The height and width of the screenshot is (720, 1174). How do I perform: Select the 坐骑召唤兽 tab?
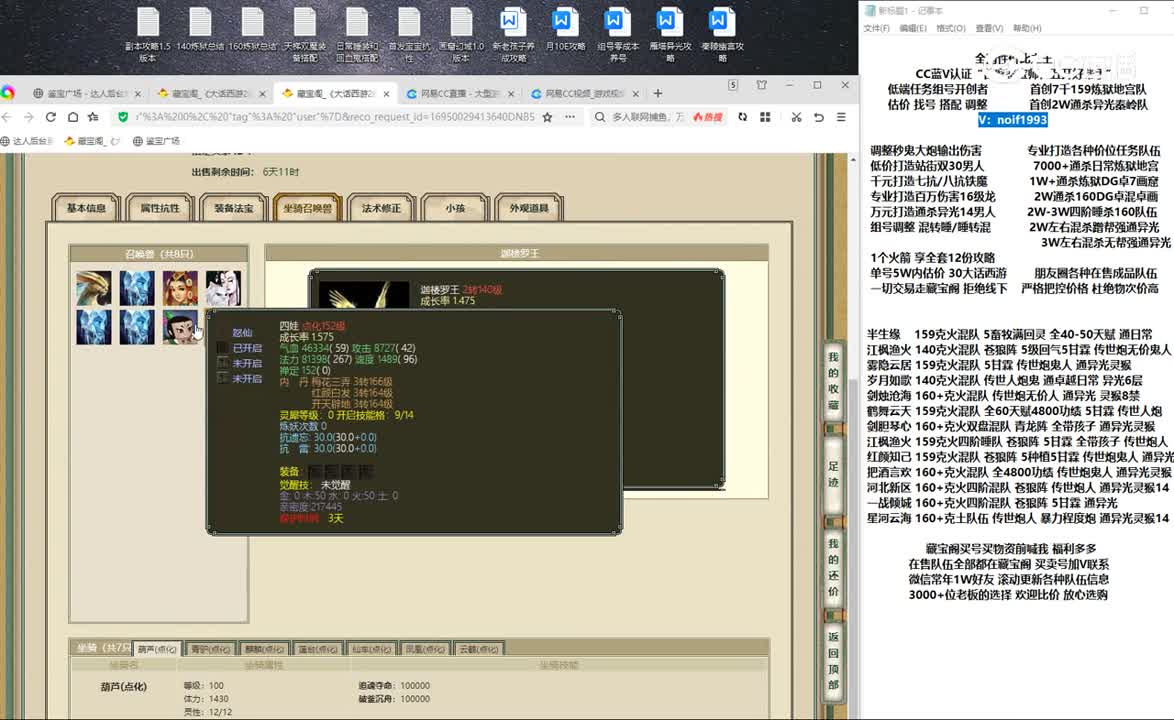(x=308, y=208)
